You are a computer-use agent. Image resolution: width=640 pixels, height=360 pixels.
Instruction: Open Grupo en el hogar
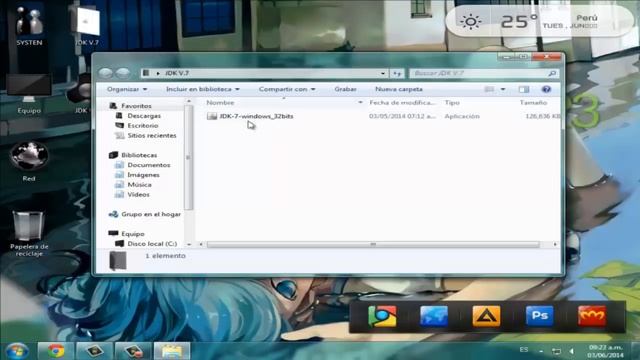pos(151,214)
